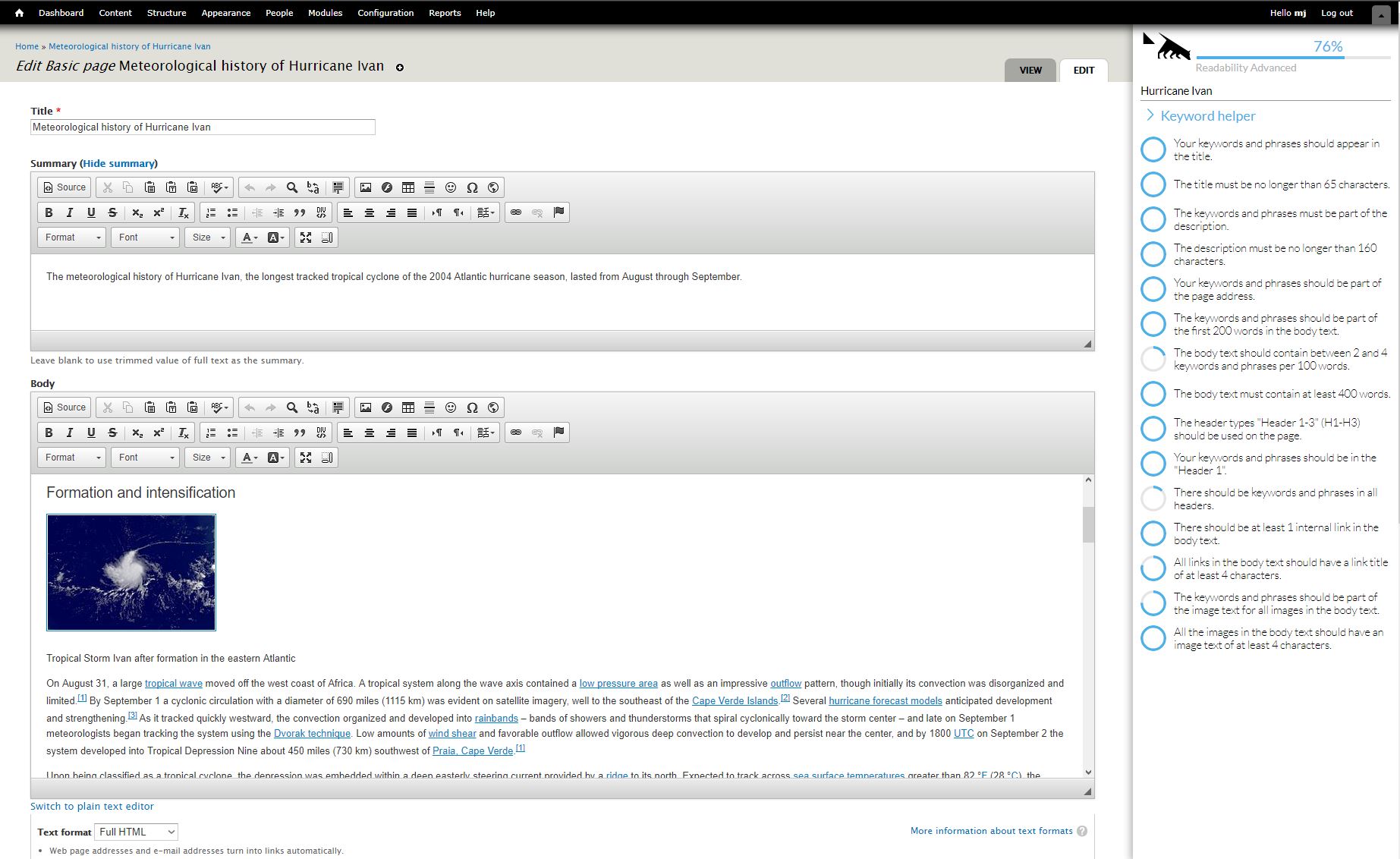
Task: Open the Full HTML text format selector
Action: 135,832
